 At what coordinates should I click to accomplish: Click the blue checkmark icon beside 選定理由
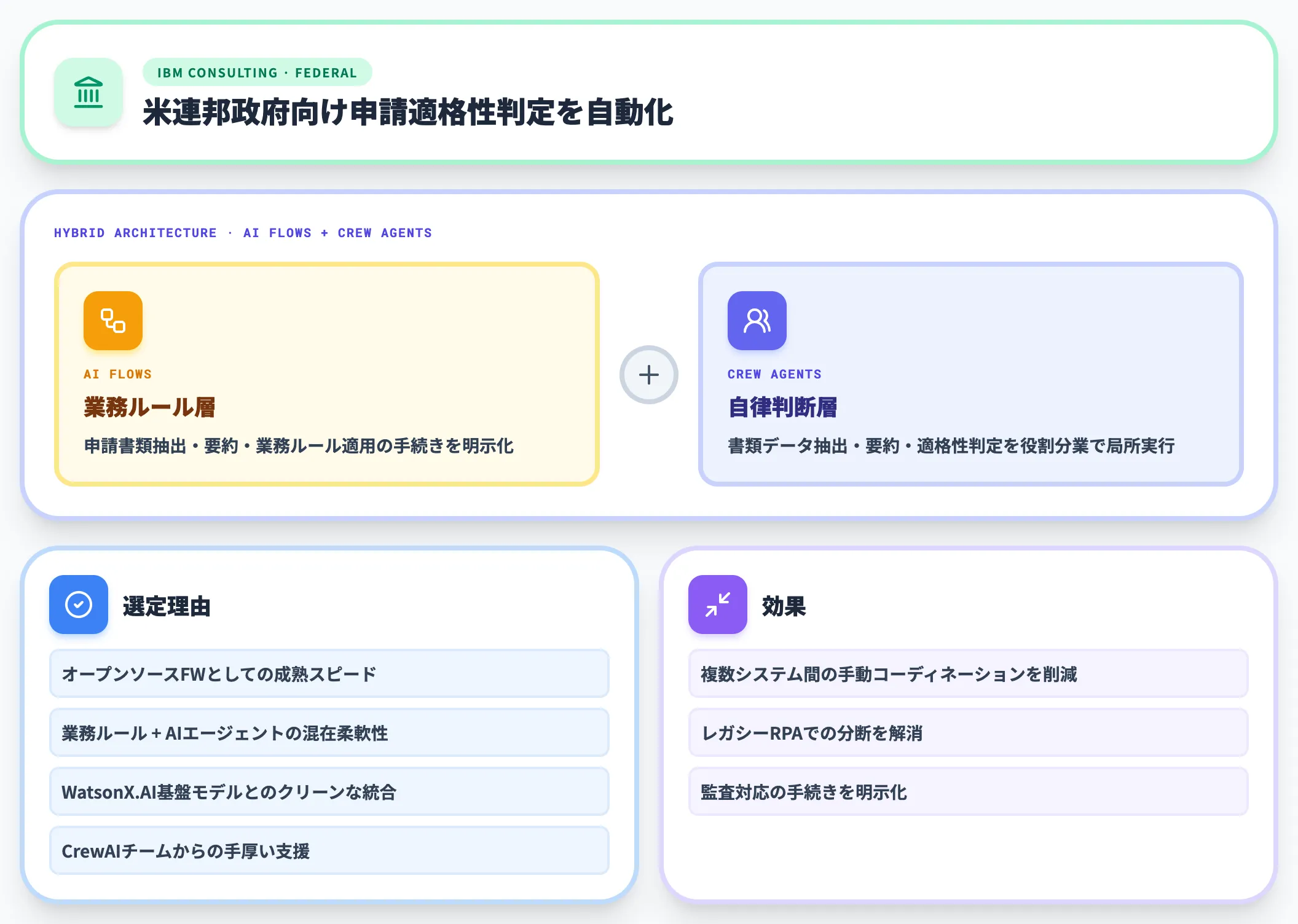coord(79,605)
